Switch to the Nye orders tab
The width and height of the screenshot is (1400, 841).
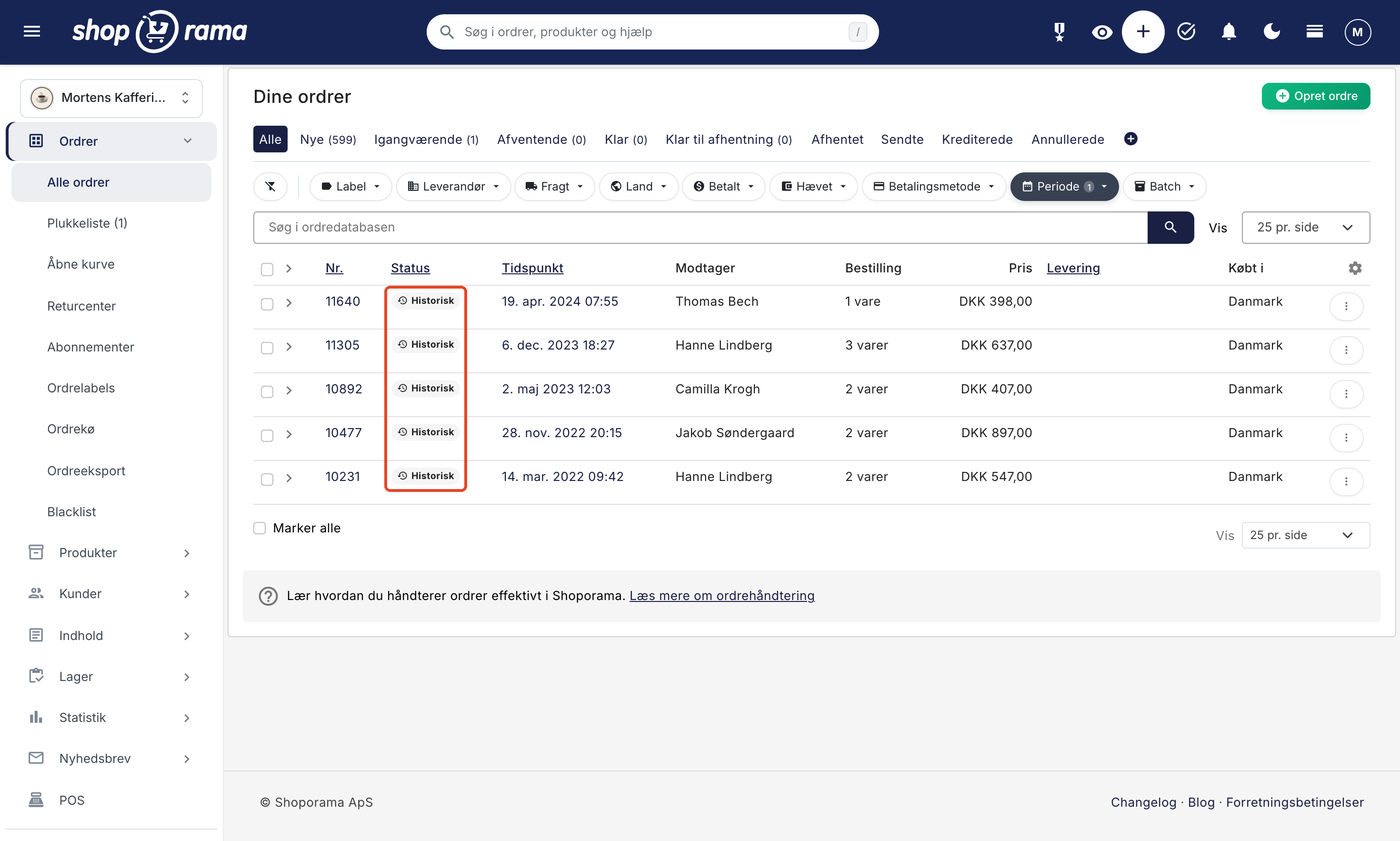click(328, 140)
